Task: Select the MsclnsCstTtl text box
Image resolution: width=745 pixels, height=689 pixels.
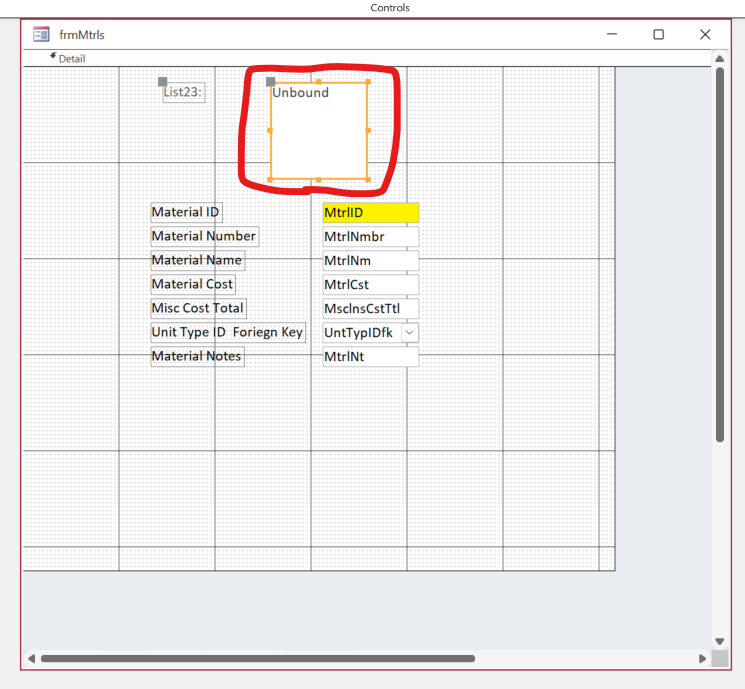Action: pos(371,308)
